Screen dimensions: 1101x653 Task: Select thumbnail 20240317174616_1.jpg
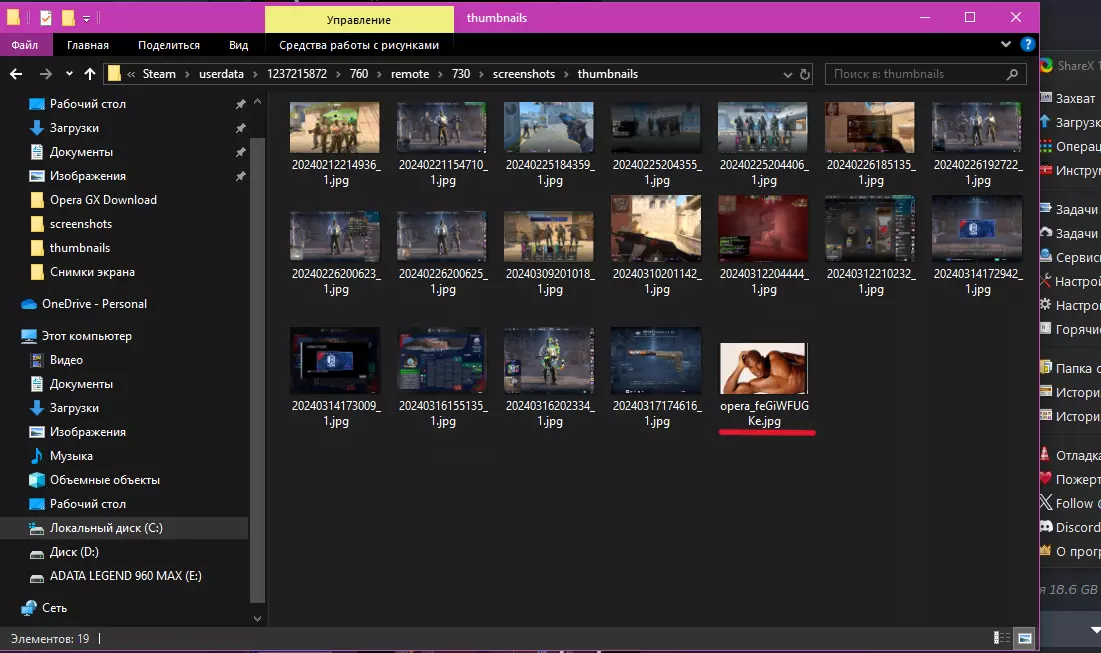[656, 378]
